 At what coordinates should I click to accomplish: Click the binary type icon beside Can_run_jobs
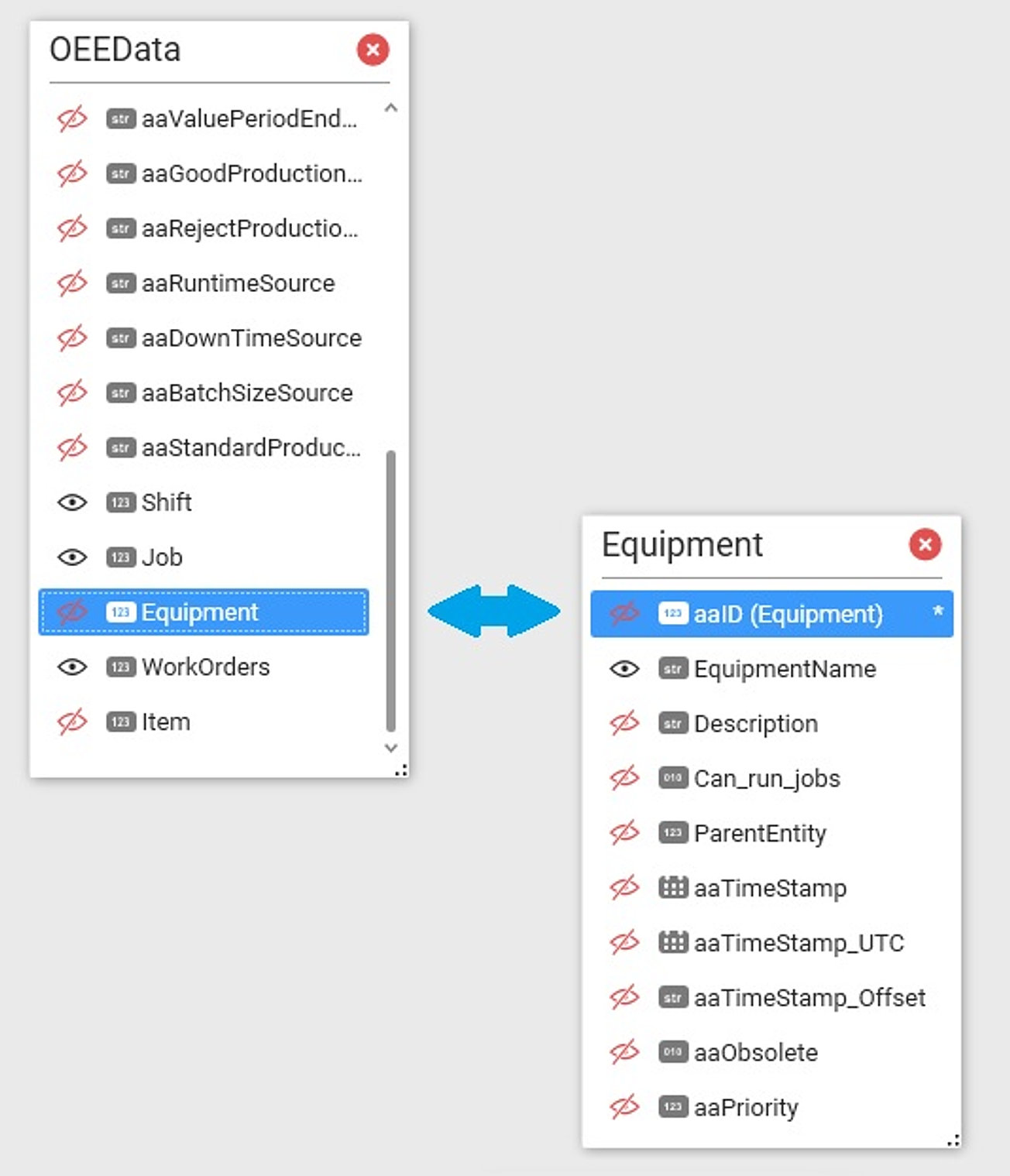pyautogui.click(x=672, y=777)
